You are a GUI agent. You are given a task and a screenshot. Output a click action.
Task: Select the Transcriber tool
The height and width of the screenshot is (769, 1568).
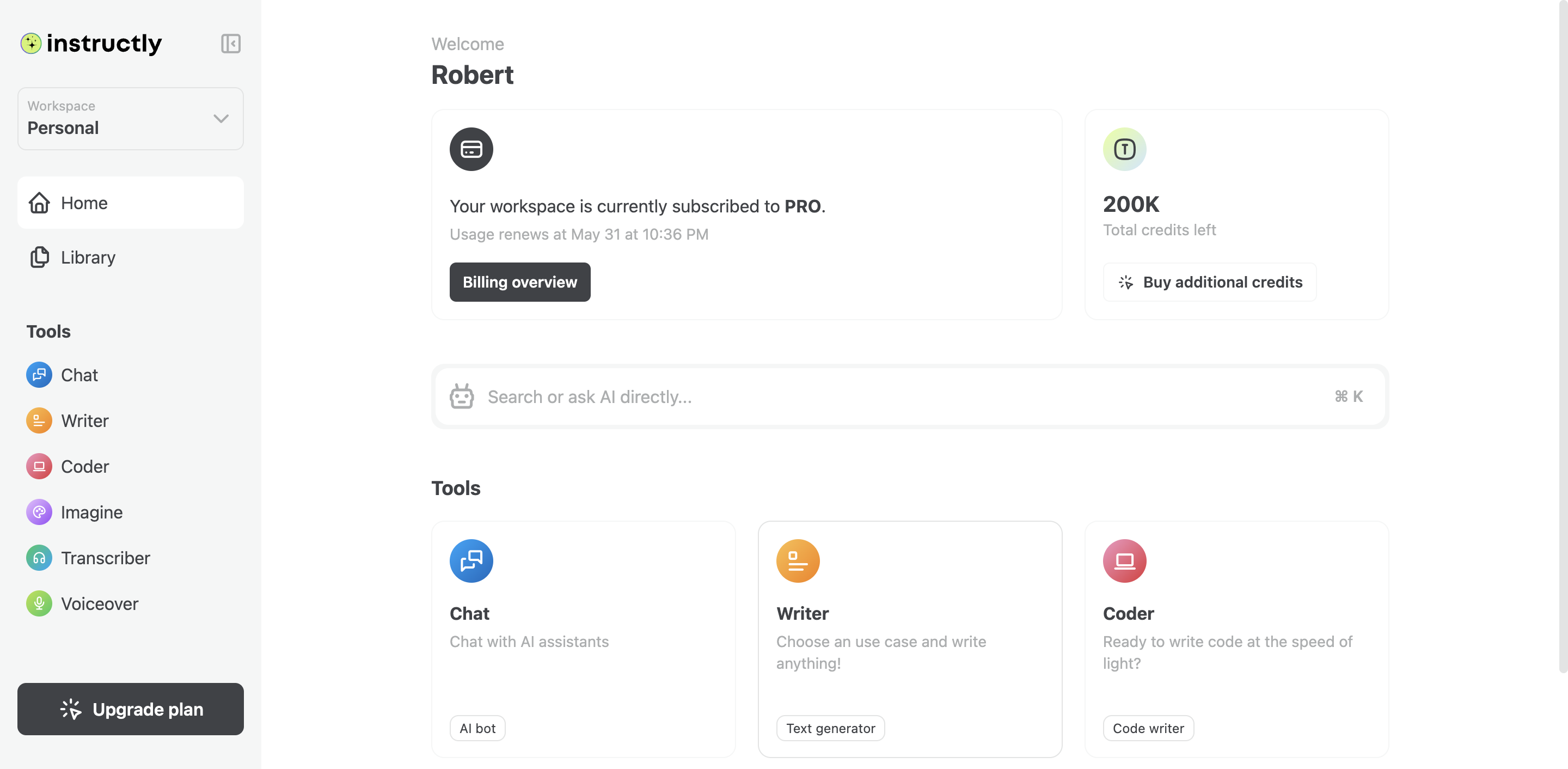105,558
